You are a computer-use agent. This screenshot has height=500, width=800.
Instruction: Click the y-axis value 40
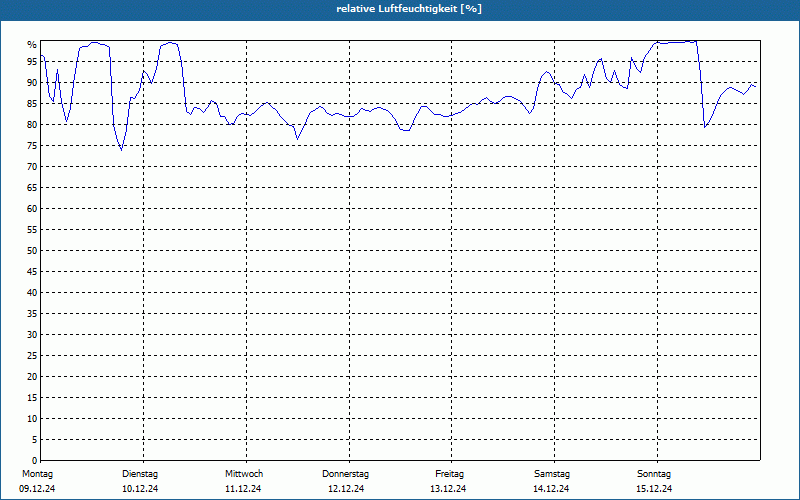point(32,293)
